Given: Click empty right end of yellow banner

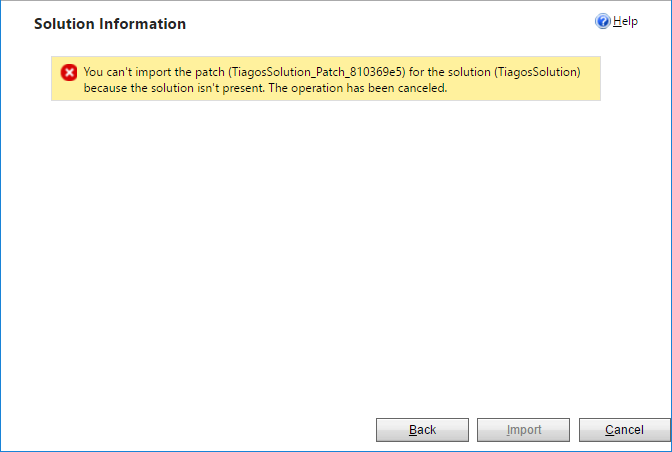Looking at the screenshot, I should click(x=590, y=88).
